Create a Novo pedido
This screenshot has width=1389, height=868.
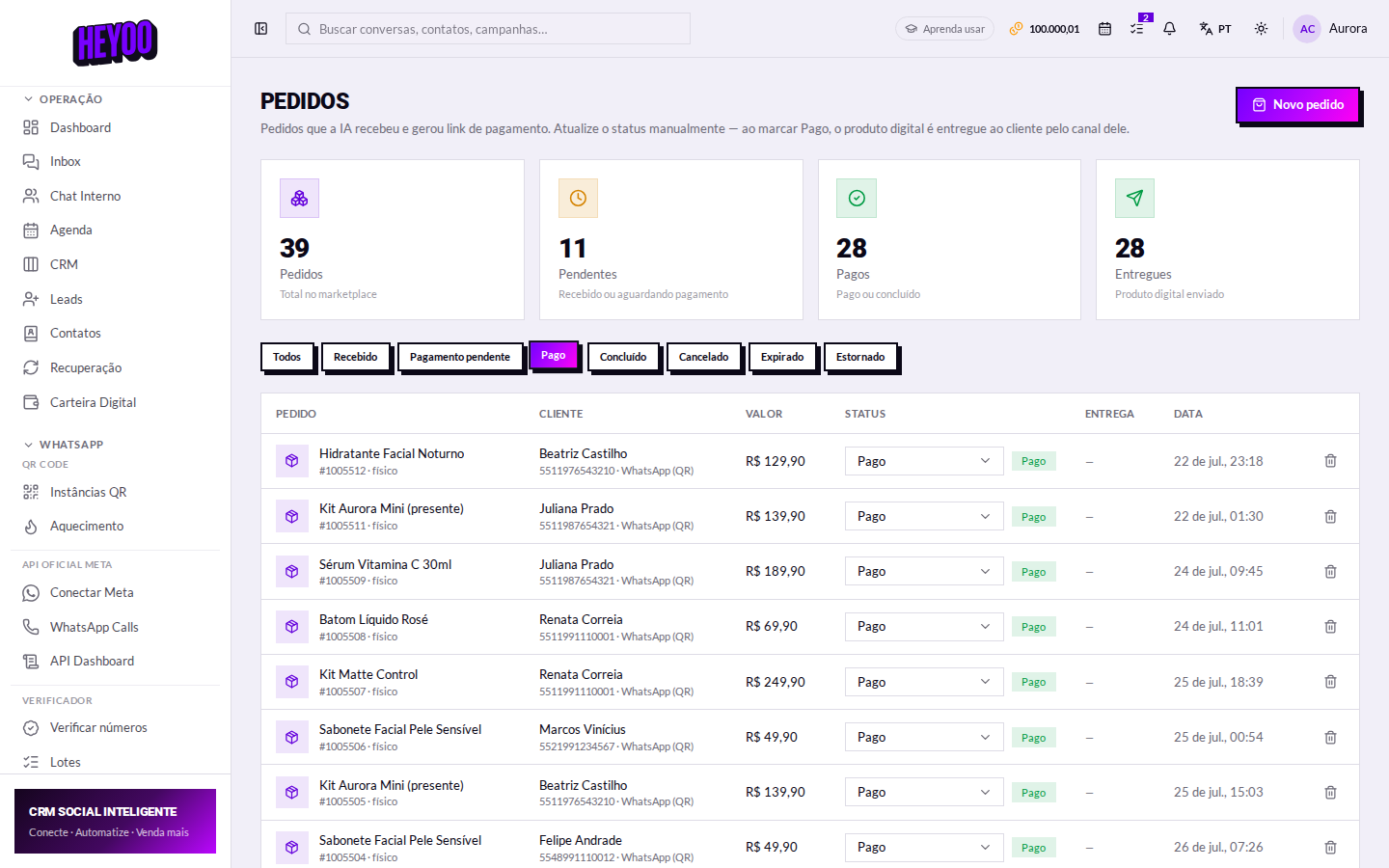coord(1297,105)
